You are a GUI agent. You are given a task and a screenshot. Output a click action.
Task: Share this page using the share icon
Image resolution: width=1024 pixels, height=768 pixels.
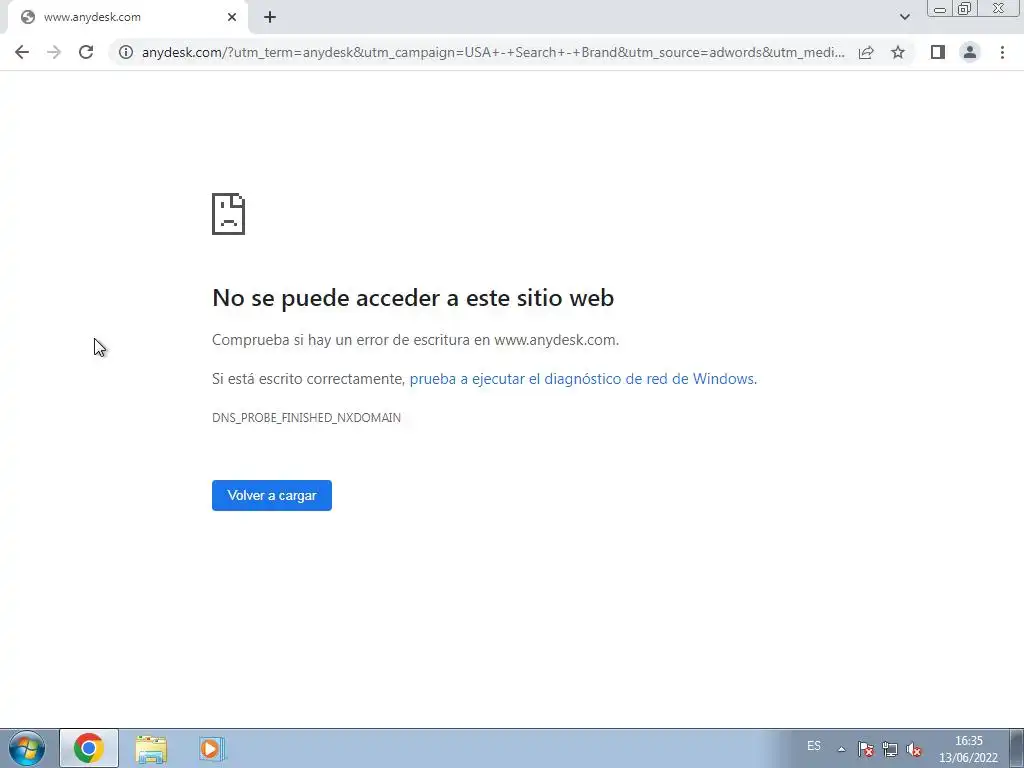866,52
